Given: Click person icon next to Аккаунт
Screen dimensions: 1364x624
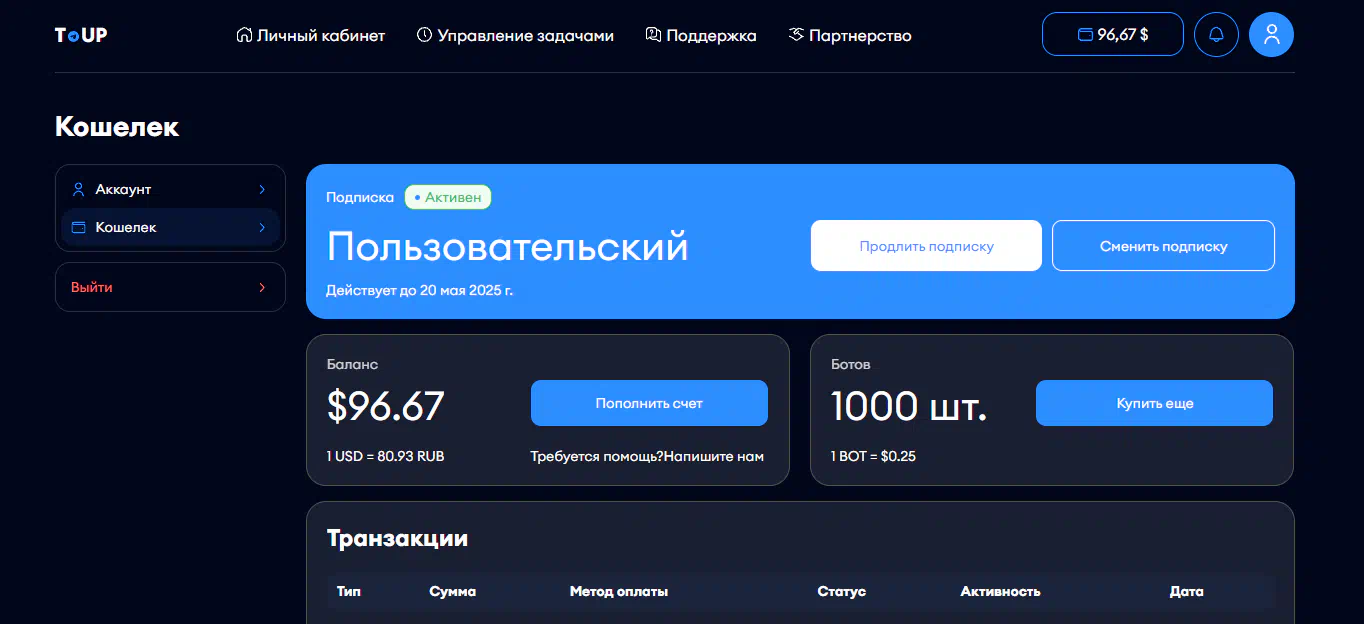Looking at the screenshot, I should tap(79, 189).
